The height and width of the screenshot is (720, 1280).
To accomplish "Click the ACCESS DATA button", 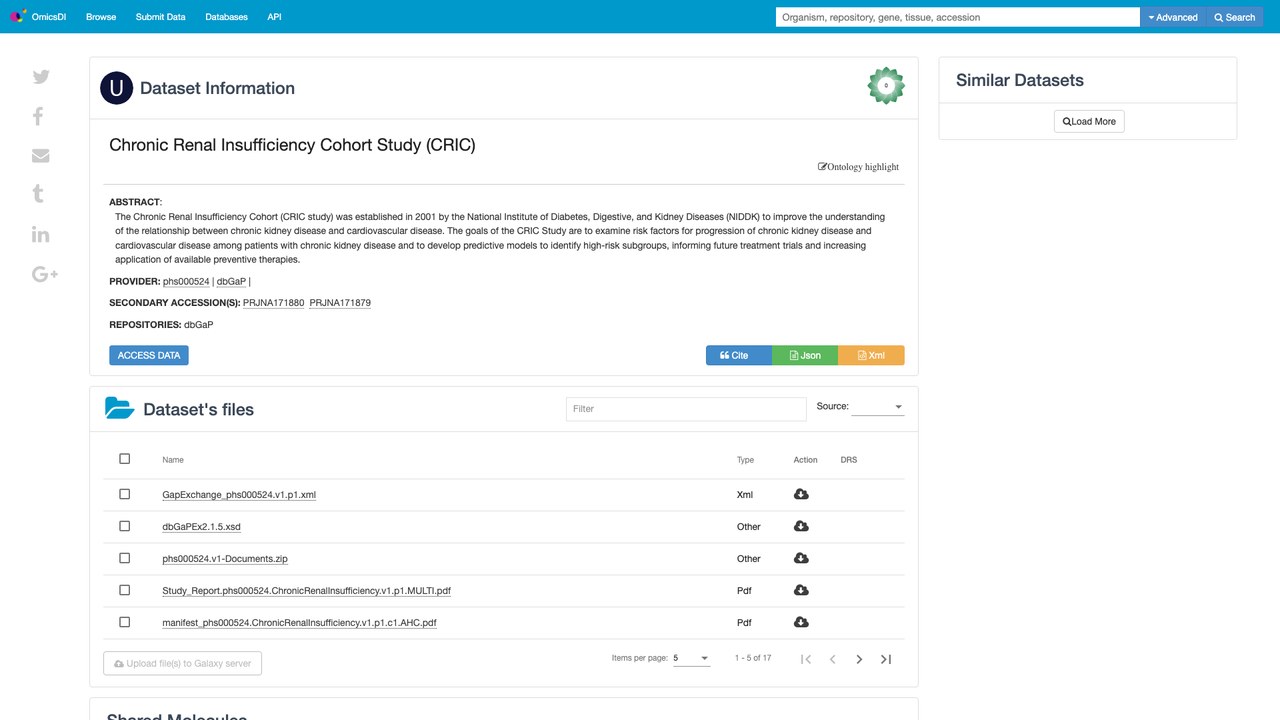I will 149,355.
